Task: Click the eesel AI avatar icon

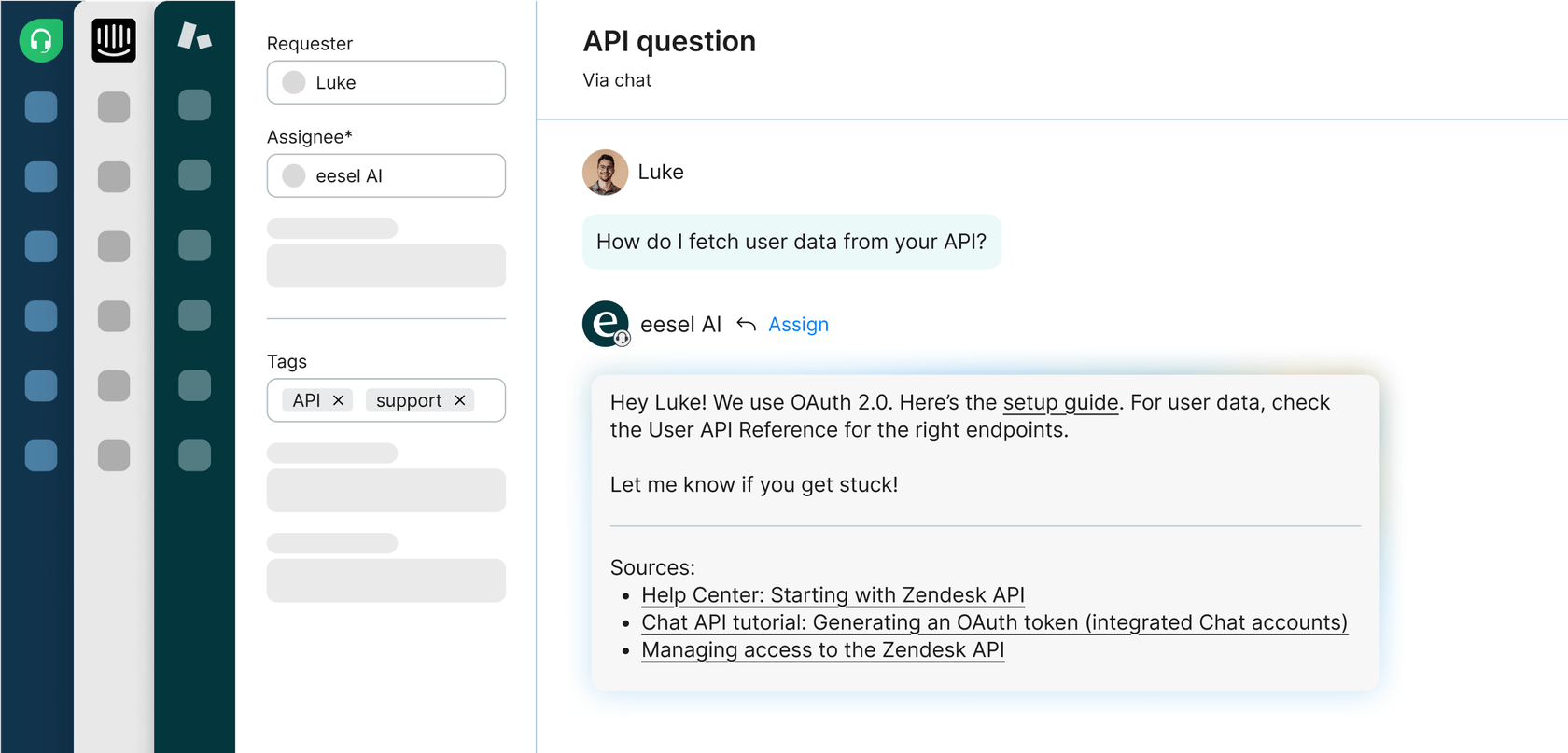Action: (x=606, y=324)
